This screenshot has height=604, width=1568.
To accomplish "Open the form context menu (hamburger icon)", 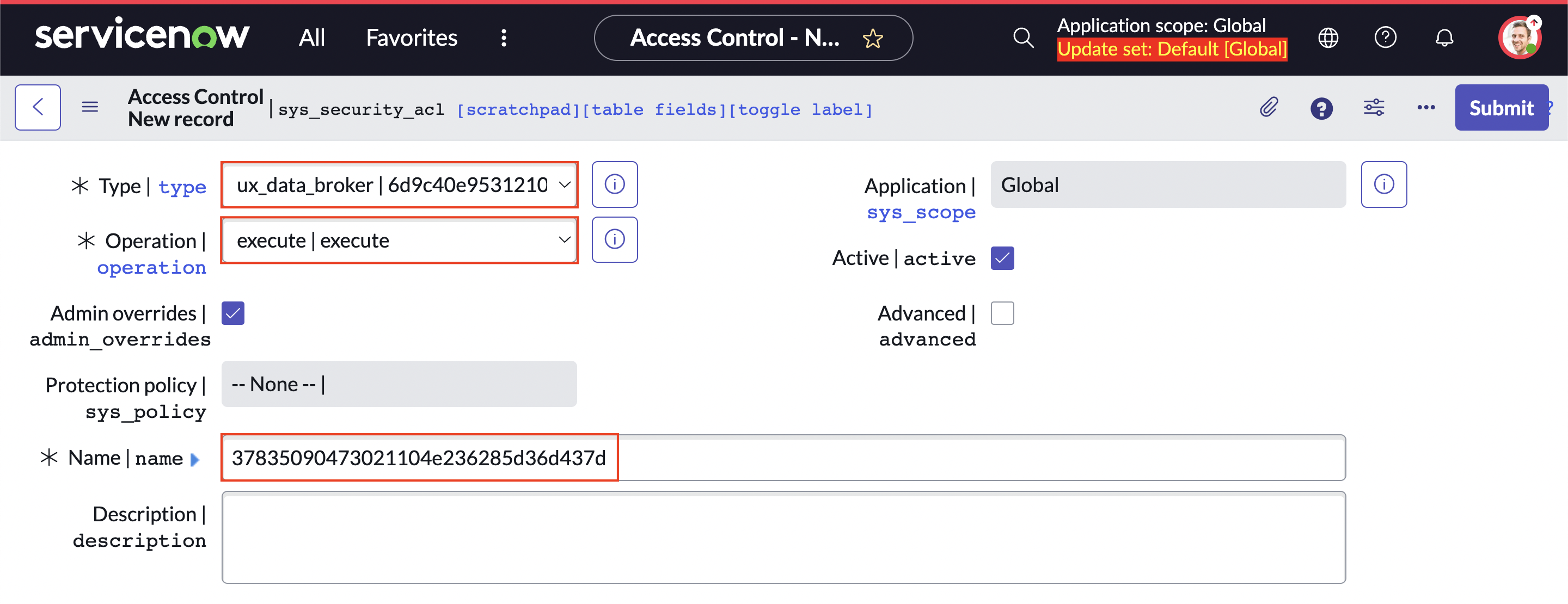I will click(90, 108).
